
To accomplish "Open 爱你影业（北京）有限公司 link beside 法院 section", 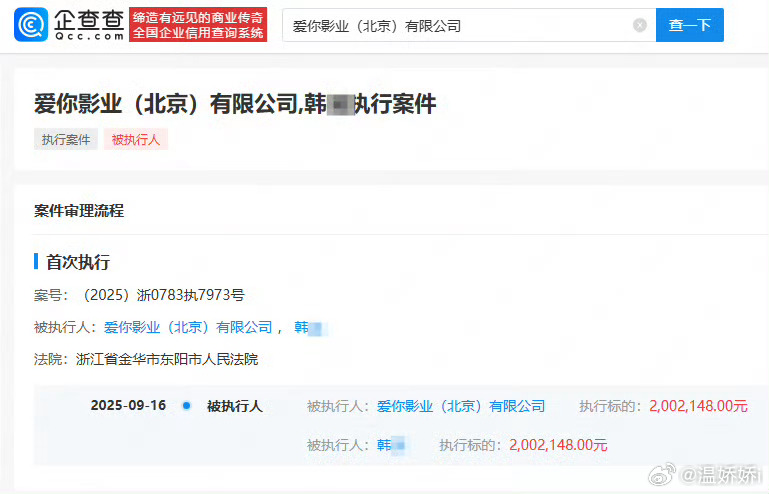I will click(188, 327).
